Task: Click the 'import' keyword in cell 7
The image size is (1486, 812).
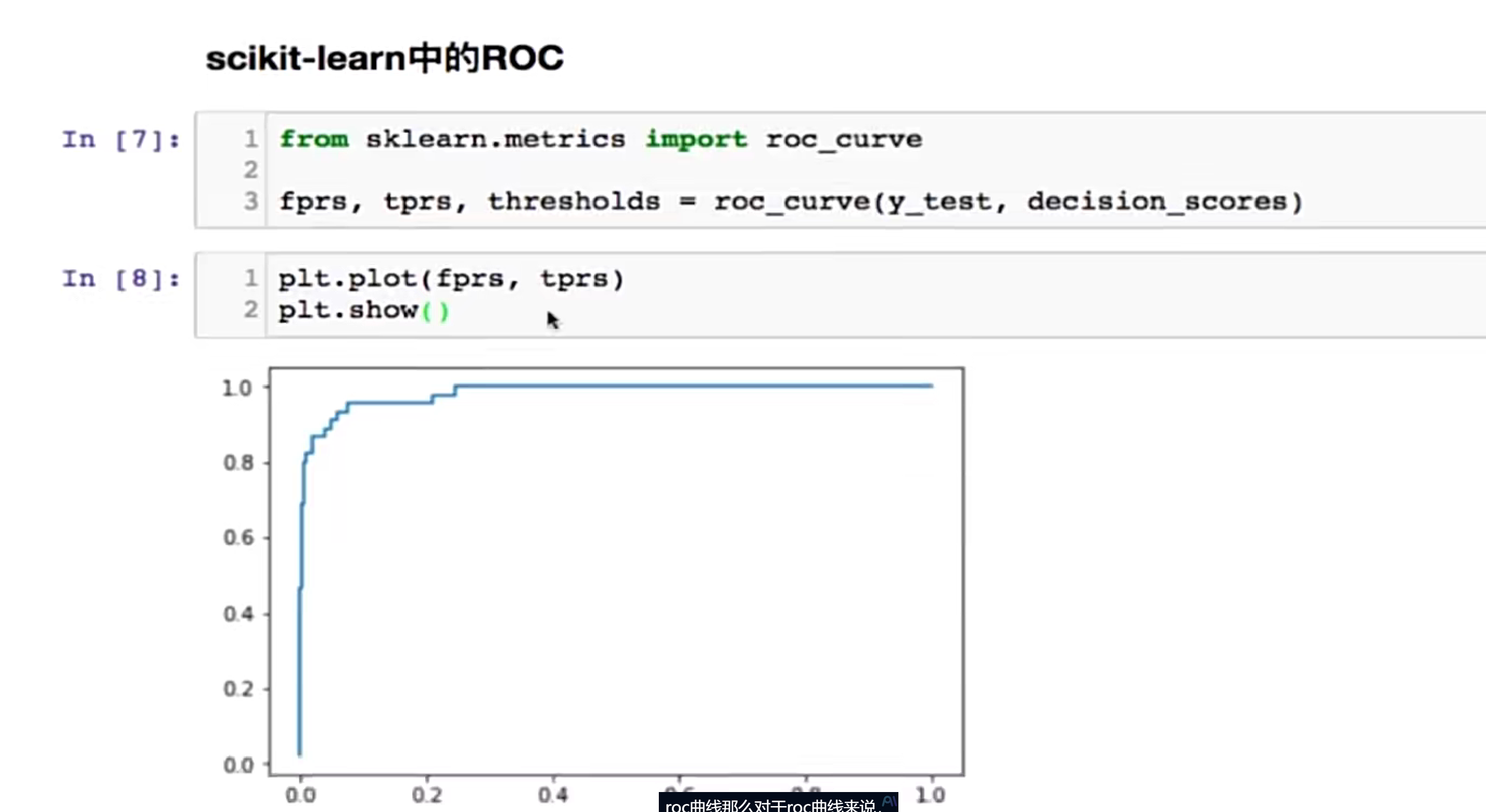Action: (696, 140)
